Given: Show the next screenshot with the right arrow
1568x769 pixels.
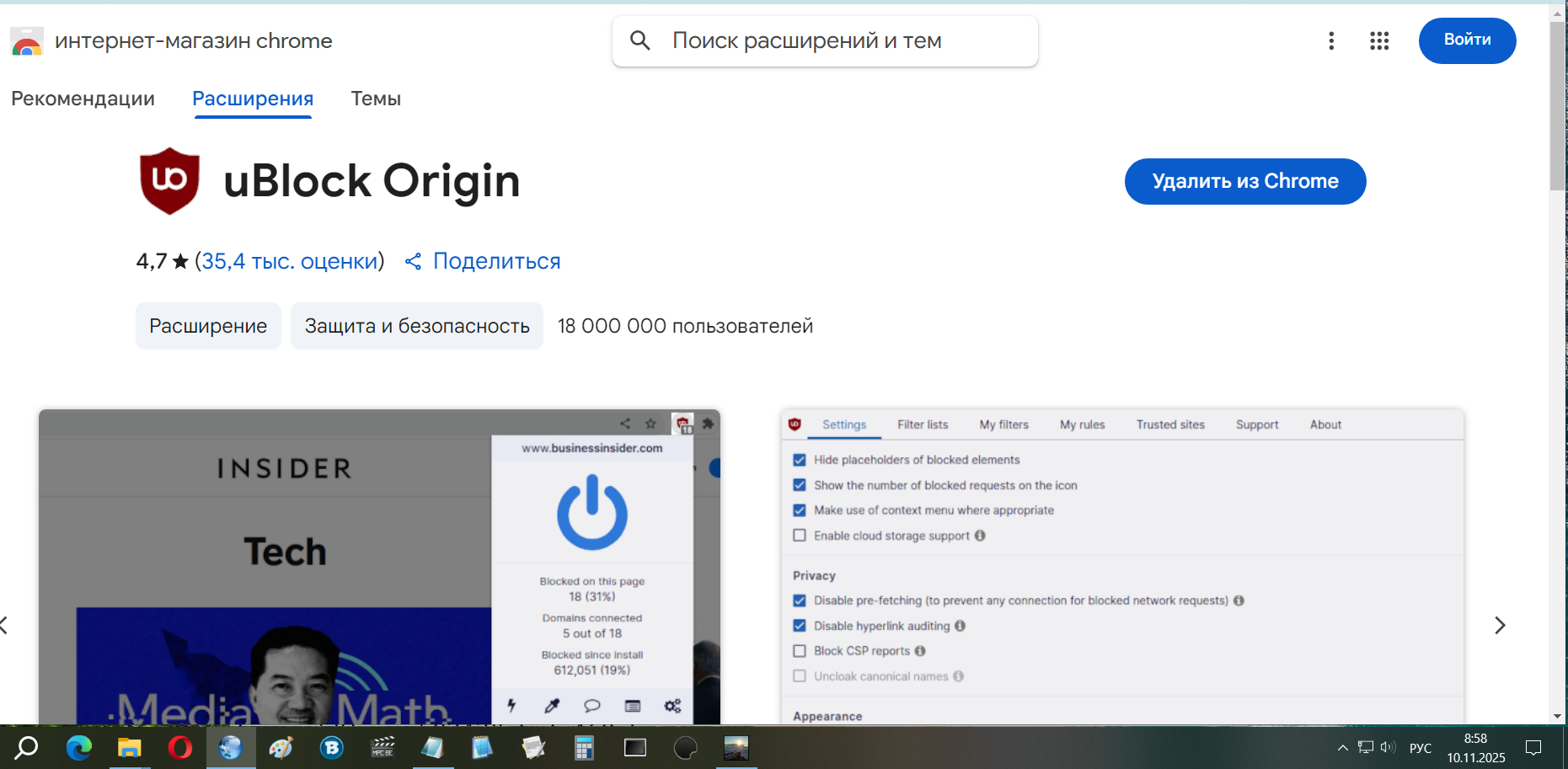Looking at the screenshot, I should click(1500, 625).
